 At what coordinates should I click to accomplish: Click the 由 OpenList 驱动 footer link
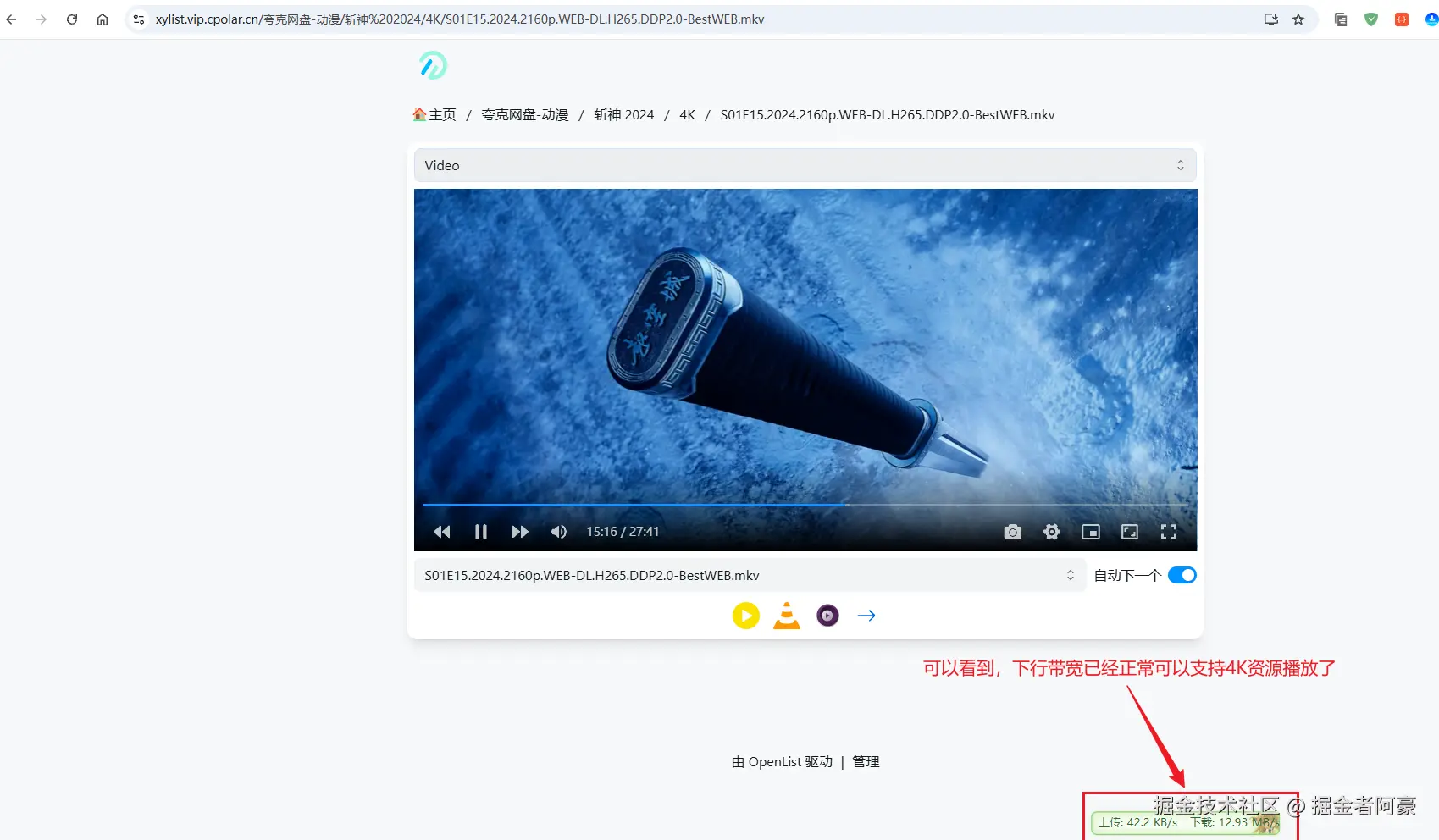pos(782,762)
